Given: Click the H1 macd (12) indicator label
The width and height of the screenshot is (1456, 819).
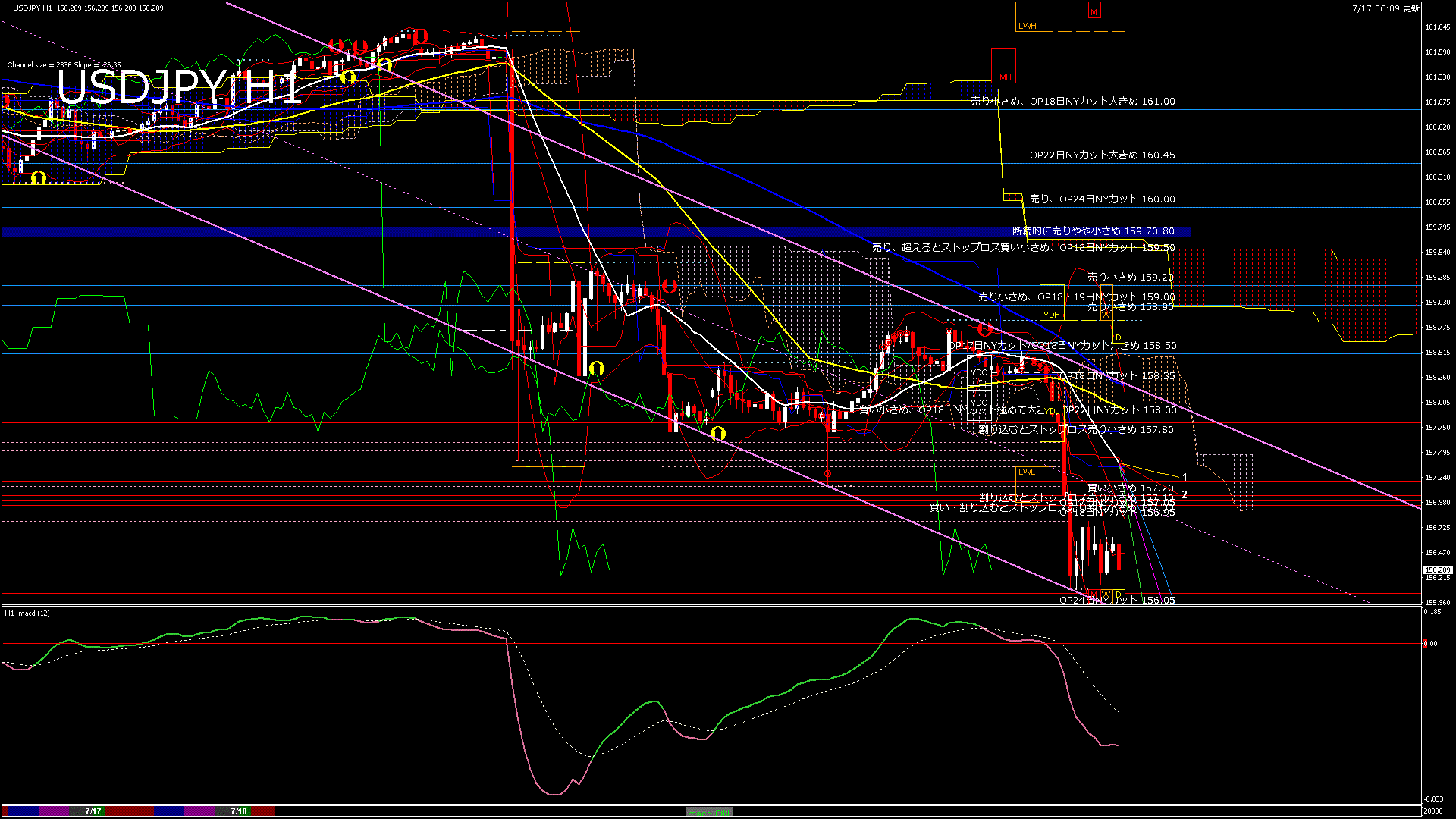Looking at the screenshot, I should pyautogui.click(x=27, y=613).
